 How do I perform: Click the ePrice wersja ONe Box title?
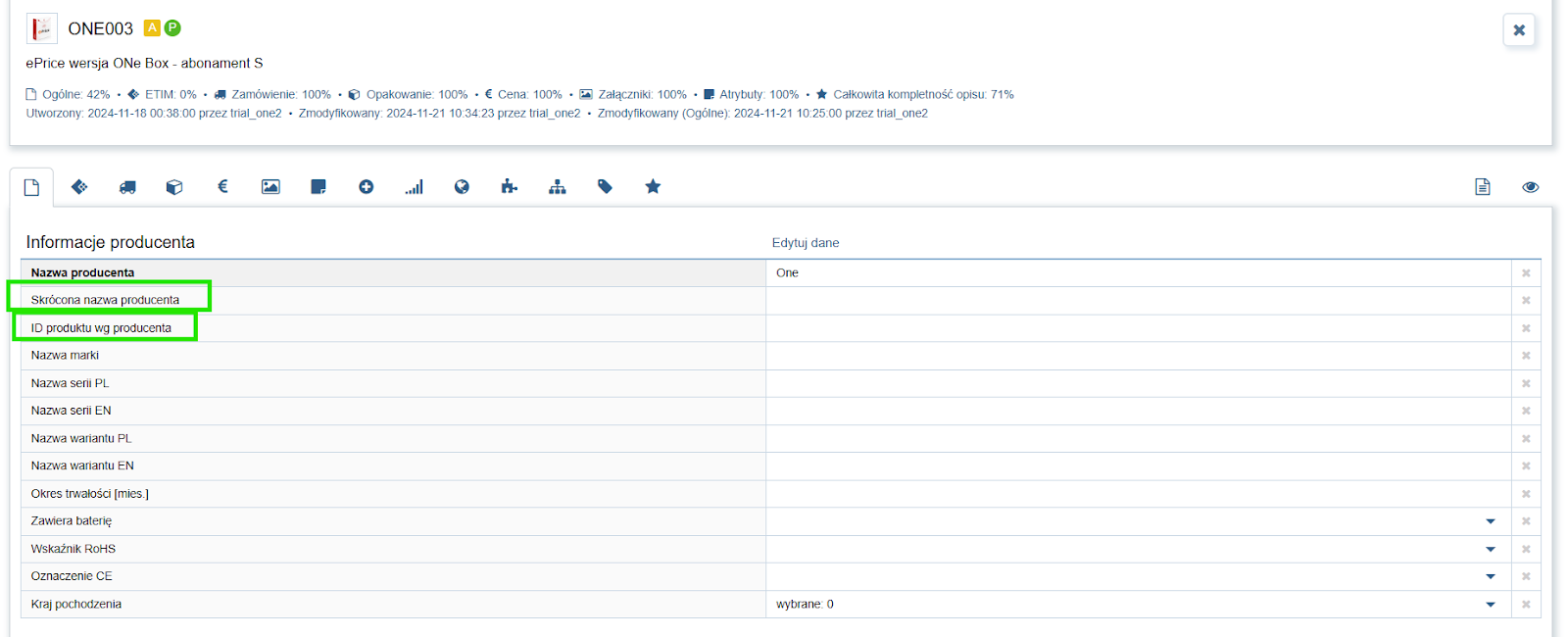click(x=144, y=63)
